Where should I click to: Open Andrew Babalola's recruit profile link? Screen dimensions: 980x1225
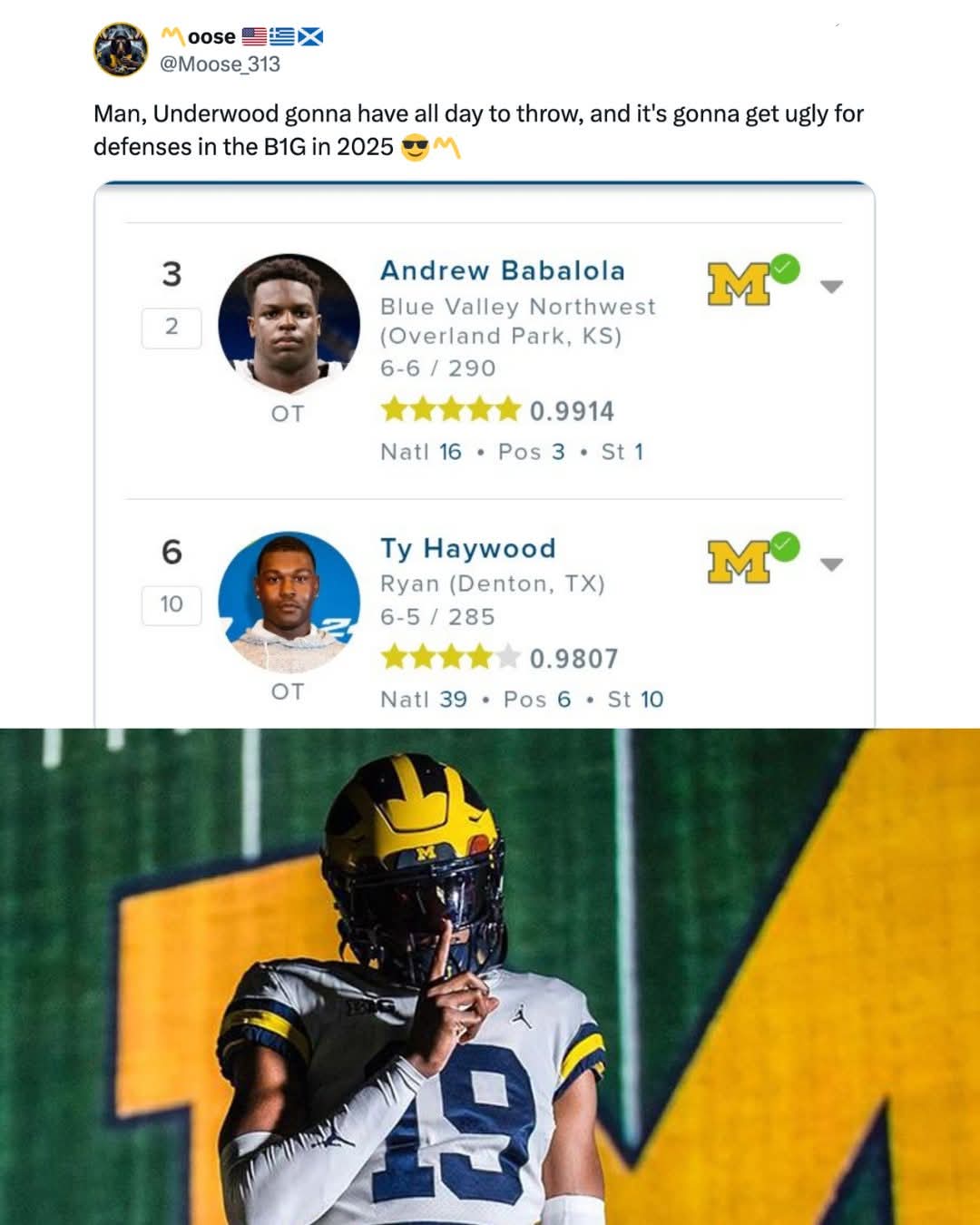502,270
